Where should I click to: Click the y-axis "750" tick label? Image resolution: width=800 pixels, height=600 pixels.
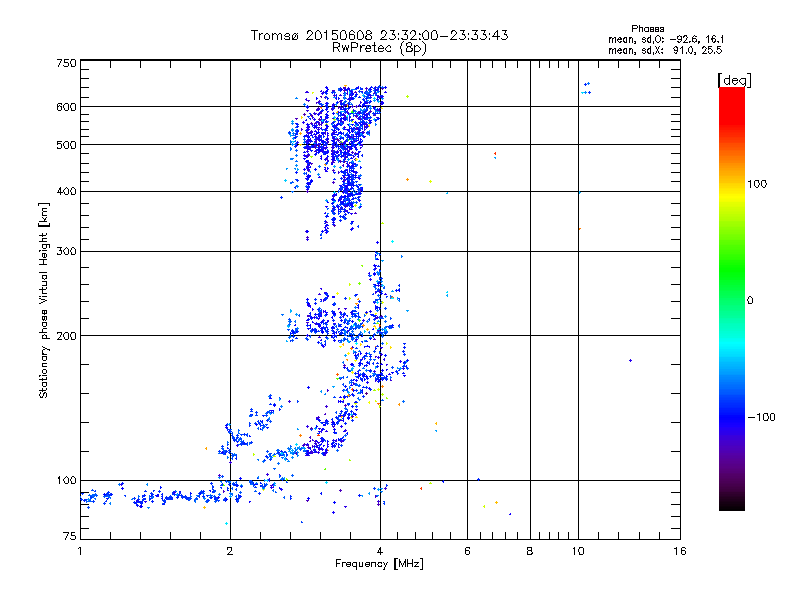click(66, 63)
